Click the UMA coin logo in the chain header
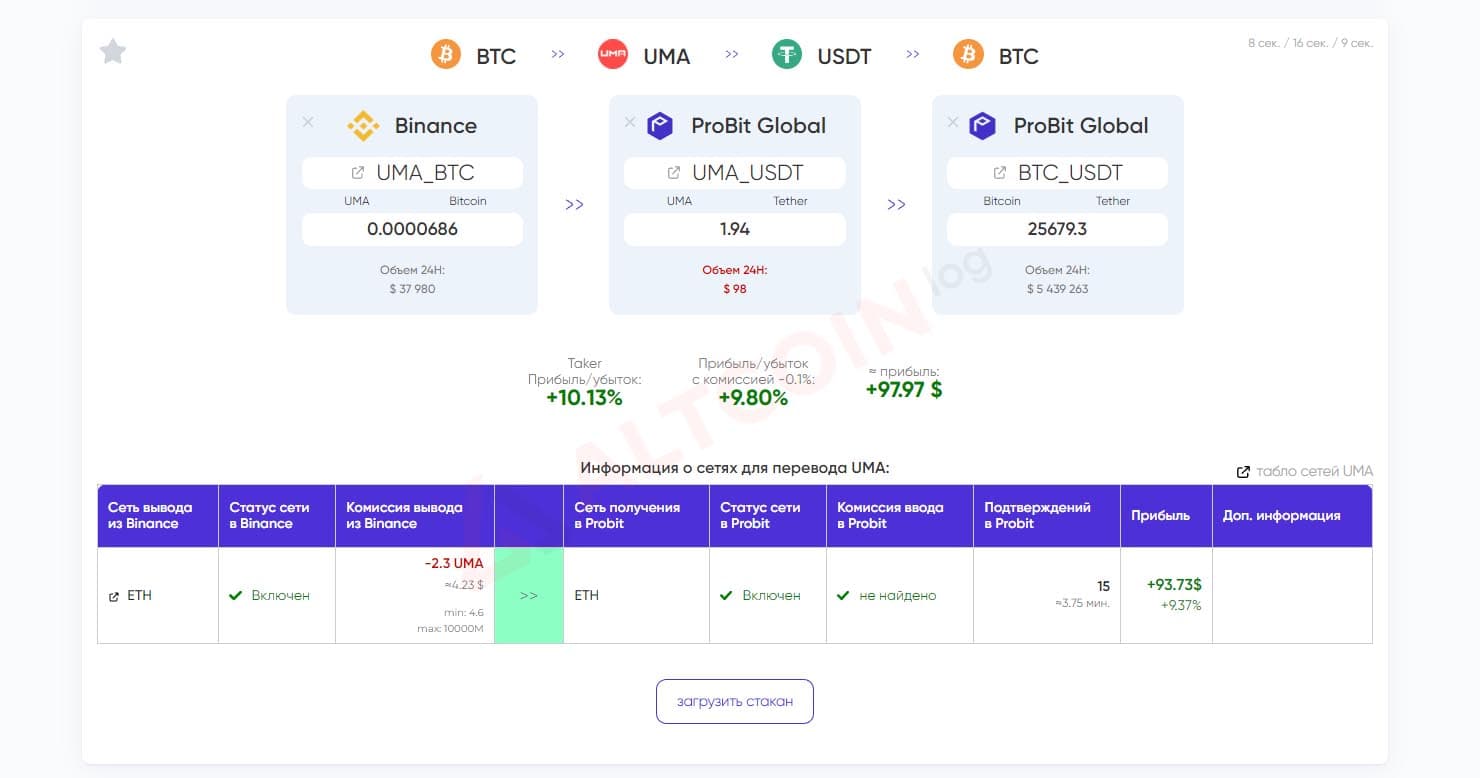This screenshot has height=778, width=1480. (612, 54)
